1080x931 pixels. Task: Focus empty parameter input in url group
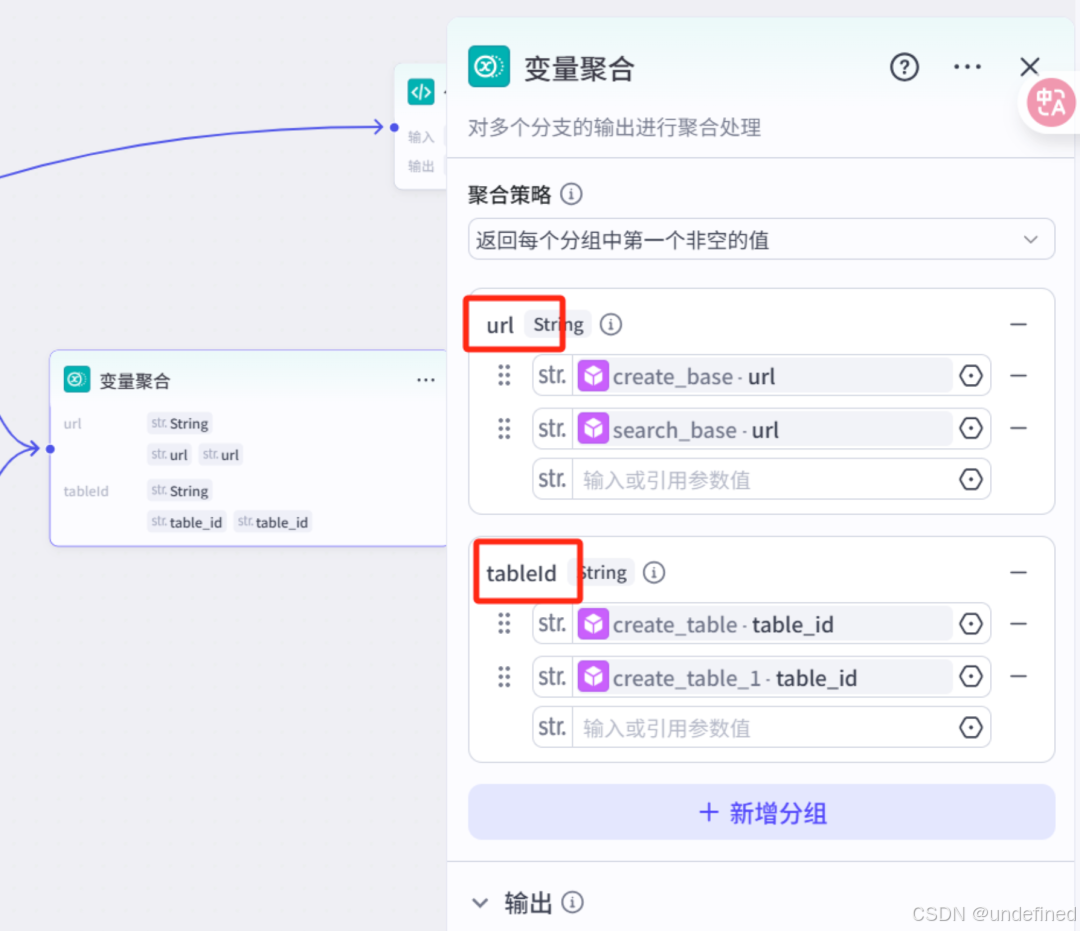pyautogui.click(x=761, y=479)
